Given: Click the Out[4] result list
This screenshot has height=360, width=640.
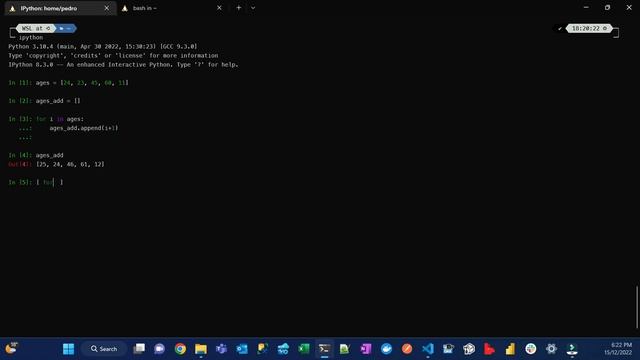Looking at the screenshot, I should pos(70,164).
